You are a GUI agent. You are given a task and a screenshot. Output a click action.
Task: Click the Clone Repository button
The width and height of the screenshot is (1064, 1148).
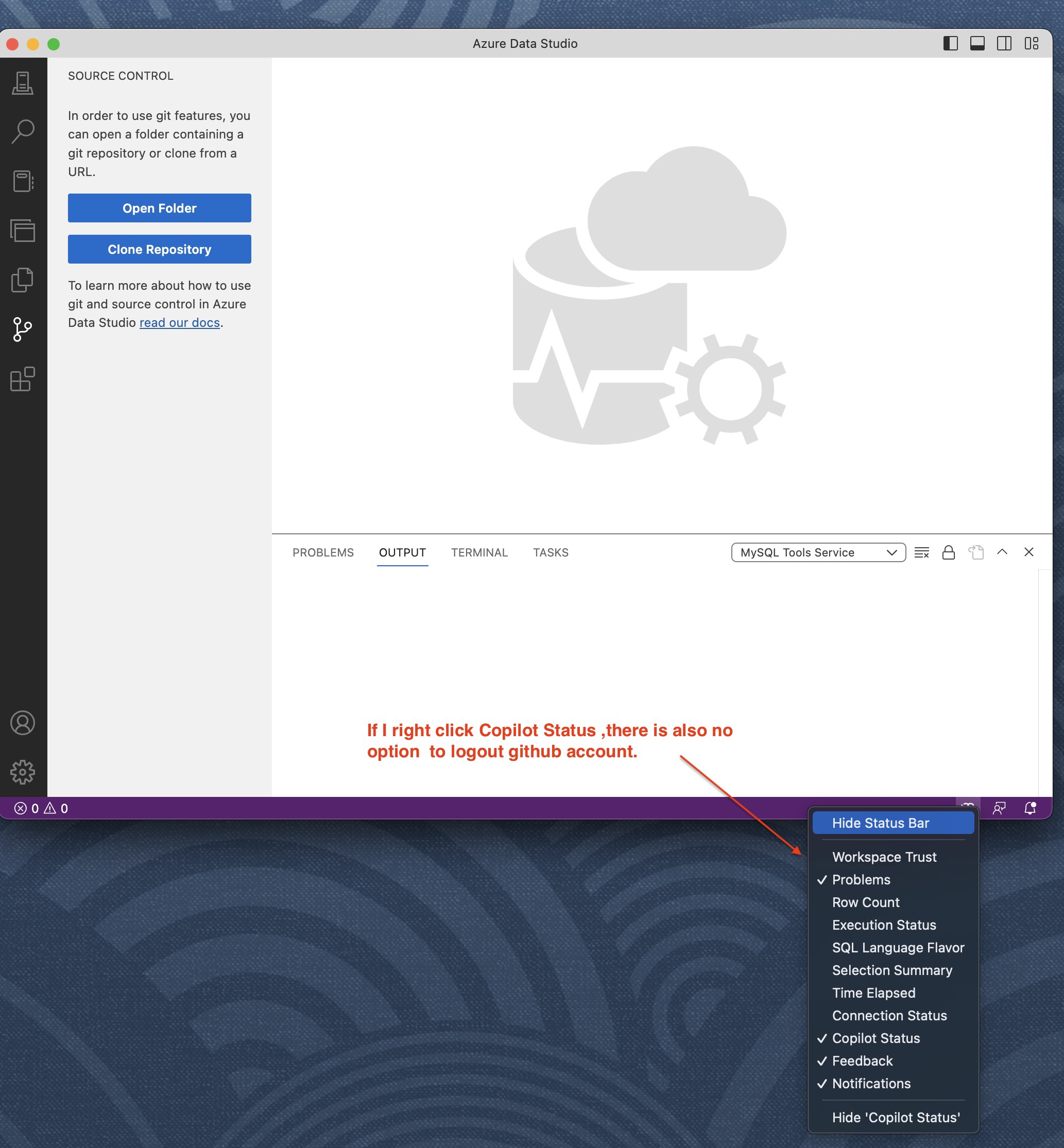160,249
